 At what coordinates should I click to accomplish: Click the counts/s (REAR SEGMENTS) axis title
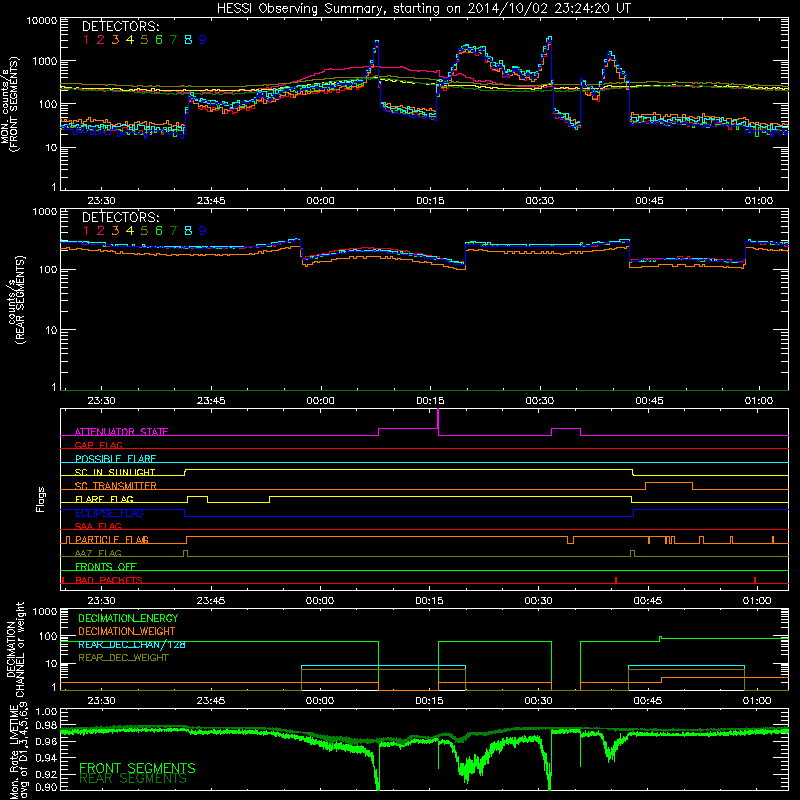coord(17,301)
